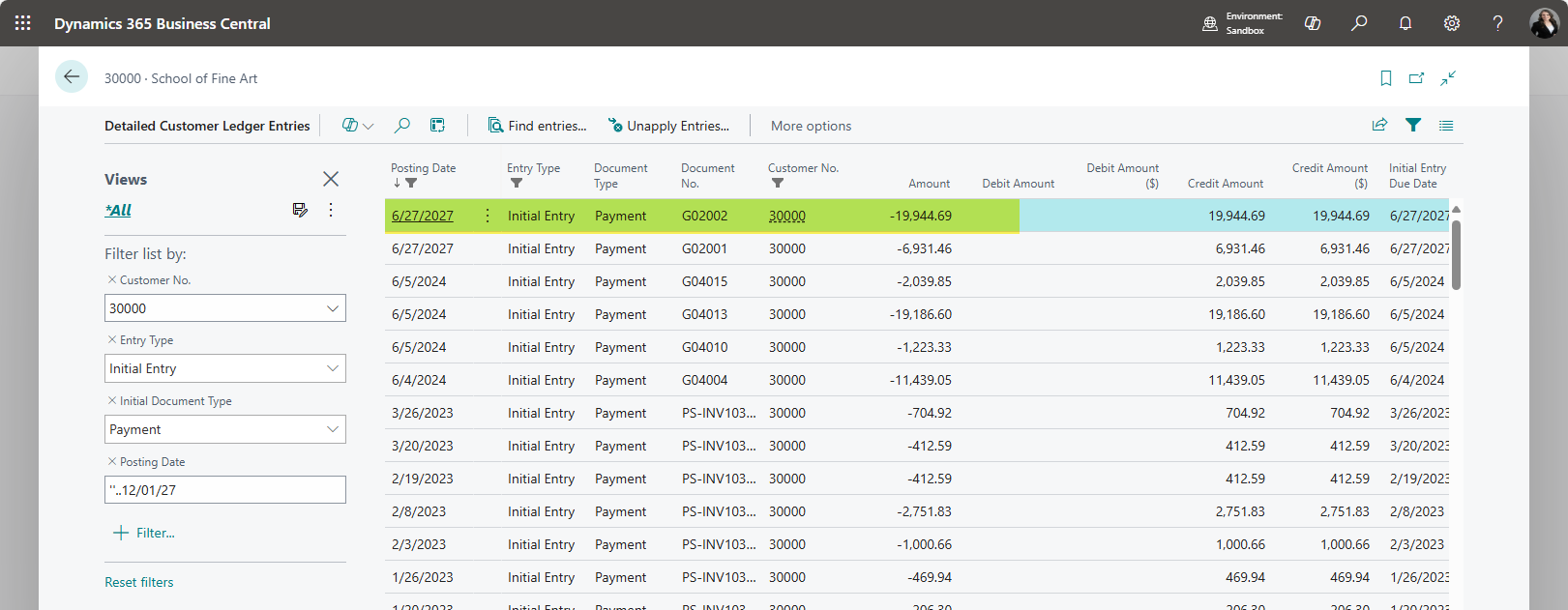
Task: Select amount cell -2,751.83
Action: pos(924,511)
